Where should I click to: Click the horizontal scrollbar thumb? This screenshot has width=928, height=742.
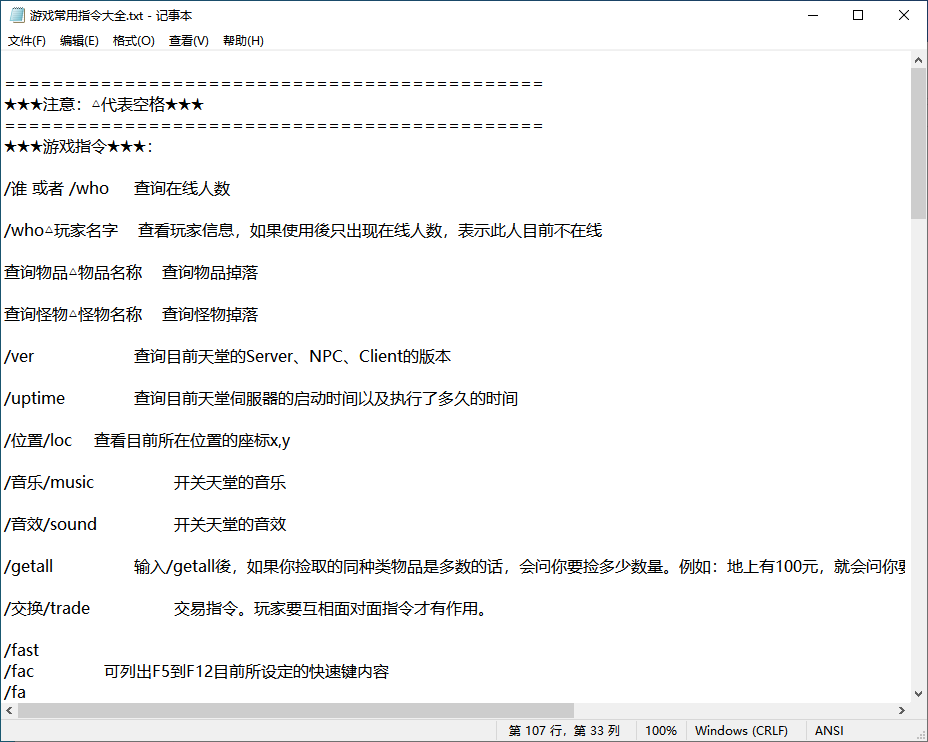pos(296,710)
